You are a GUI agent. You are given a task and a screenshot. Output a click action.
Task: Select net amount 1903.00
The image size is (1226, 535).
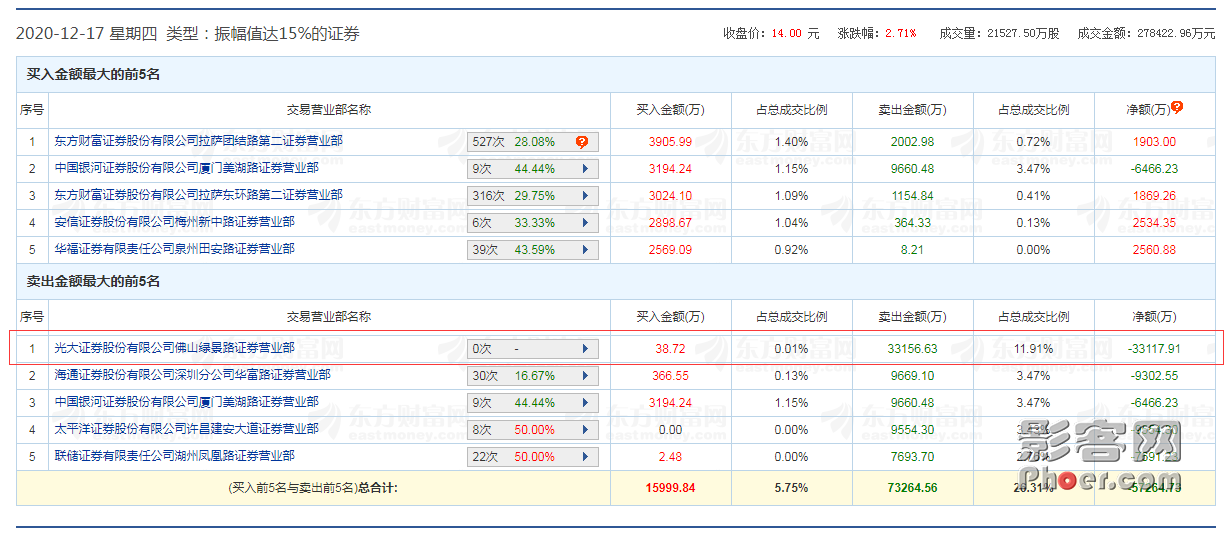(1154, 142)
